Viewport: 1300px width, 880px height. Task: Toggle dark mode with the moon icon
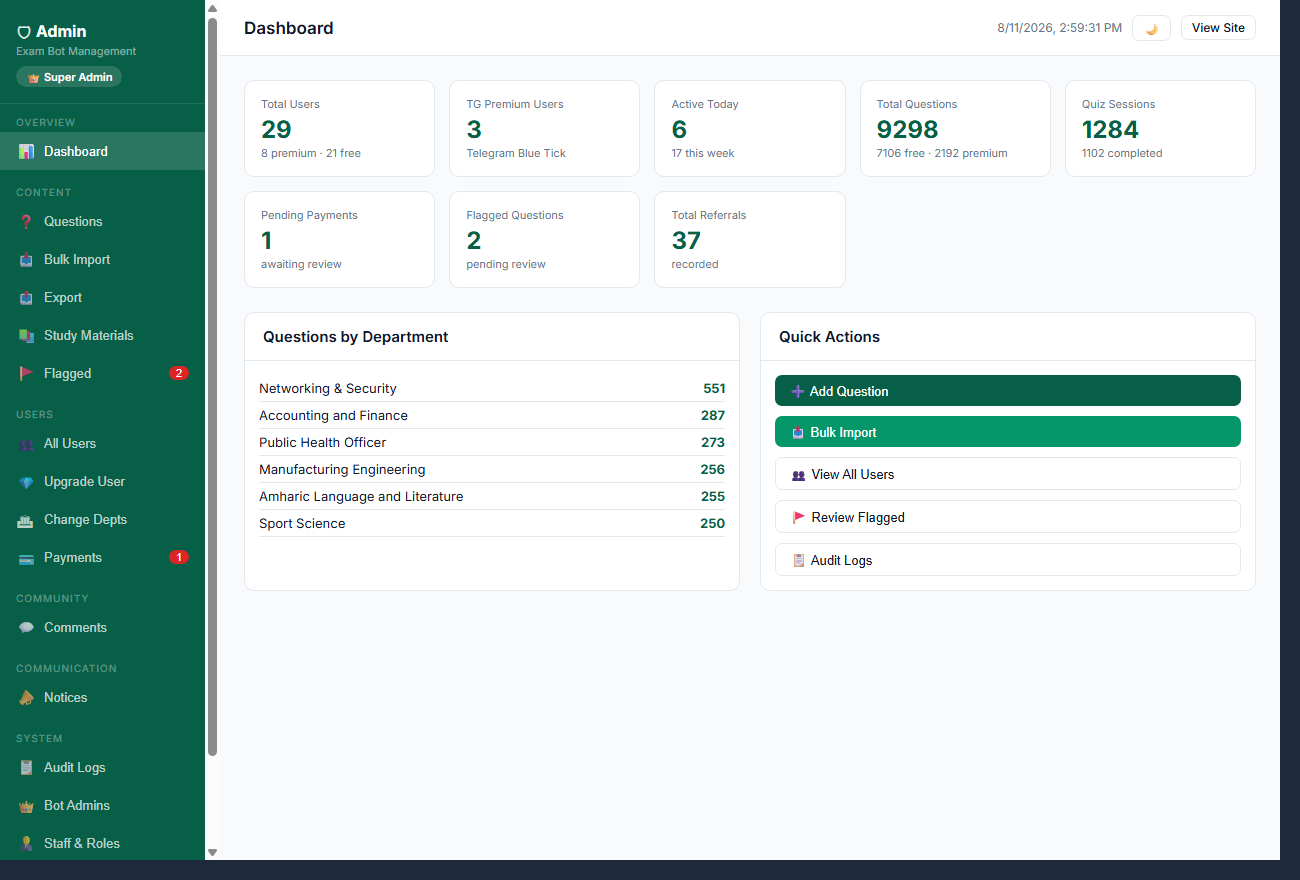point(1151,28)
